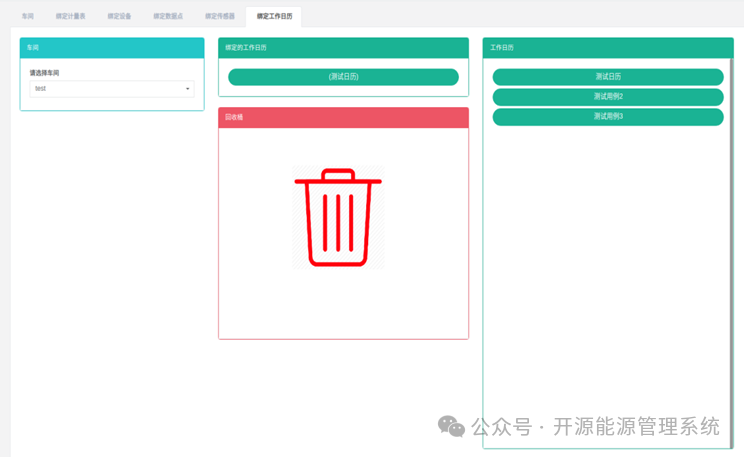
Task: Click the 绑定的工作日历 panel header
Action: (x=344, y=48)
